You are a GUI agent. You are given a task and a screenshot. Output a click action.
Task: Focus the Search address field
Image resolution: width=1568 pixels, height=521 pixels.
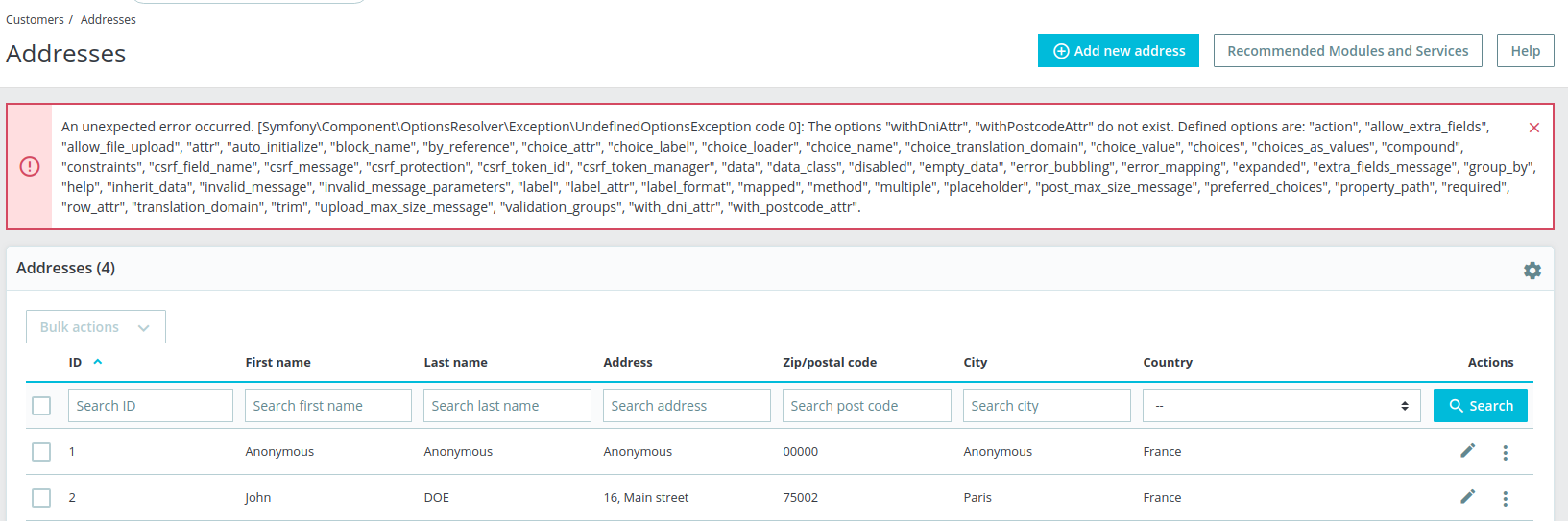coord(687,406)
